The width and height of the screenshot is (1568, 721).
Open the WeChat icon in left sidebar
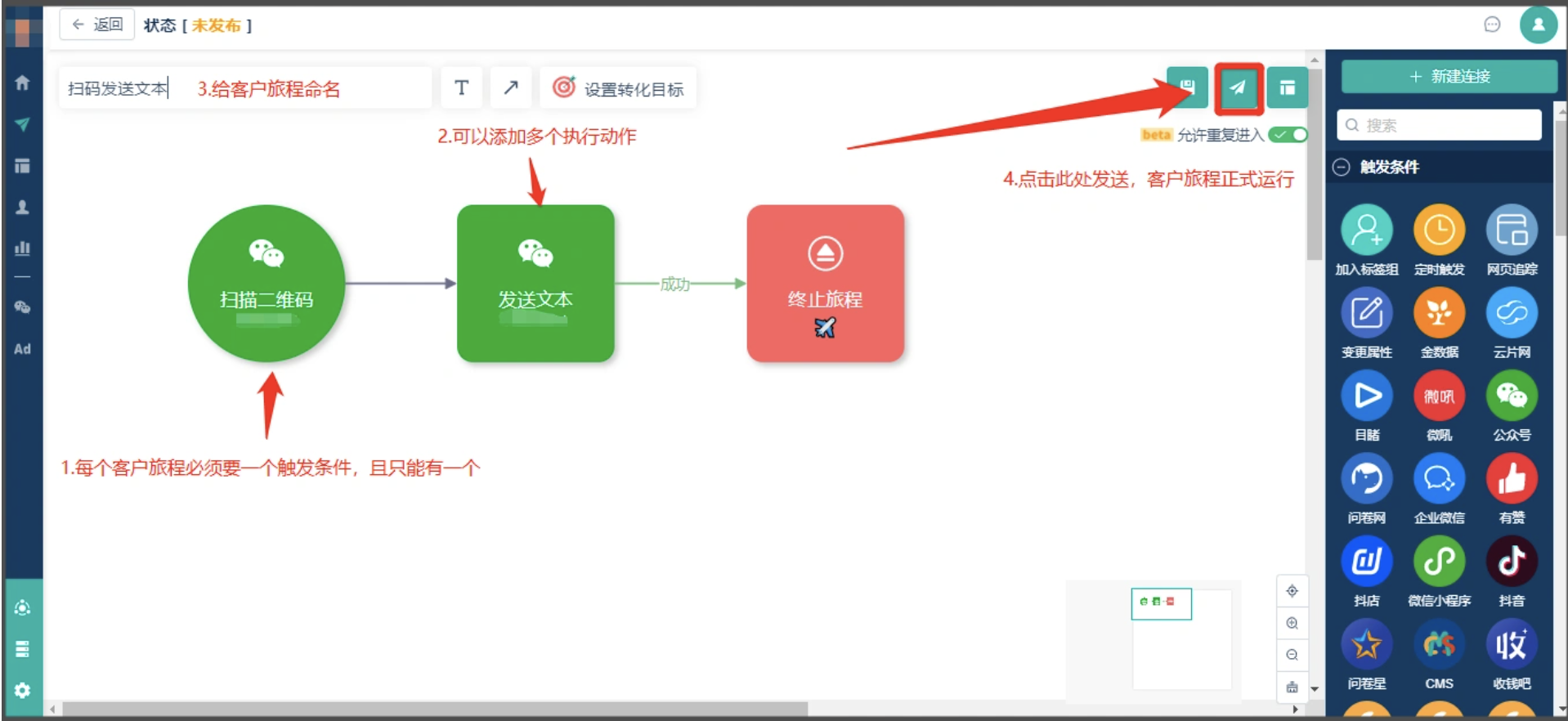[22, 307]
